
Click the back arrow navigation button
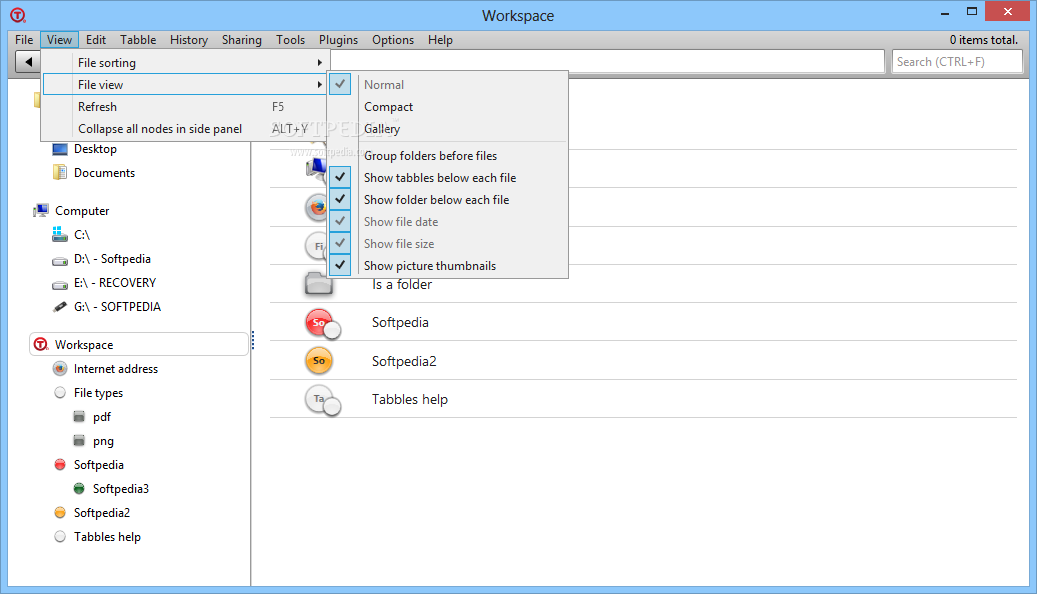click(28, 62)
